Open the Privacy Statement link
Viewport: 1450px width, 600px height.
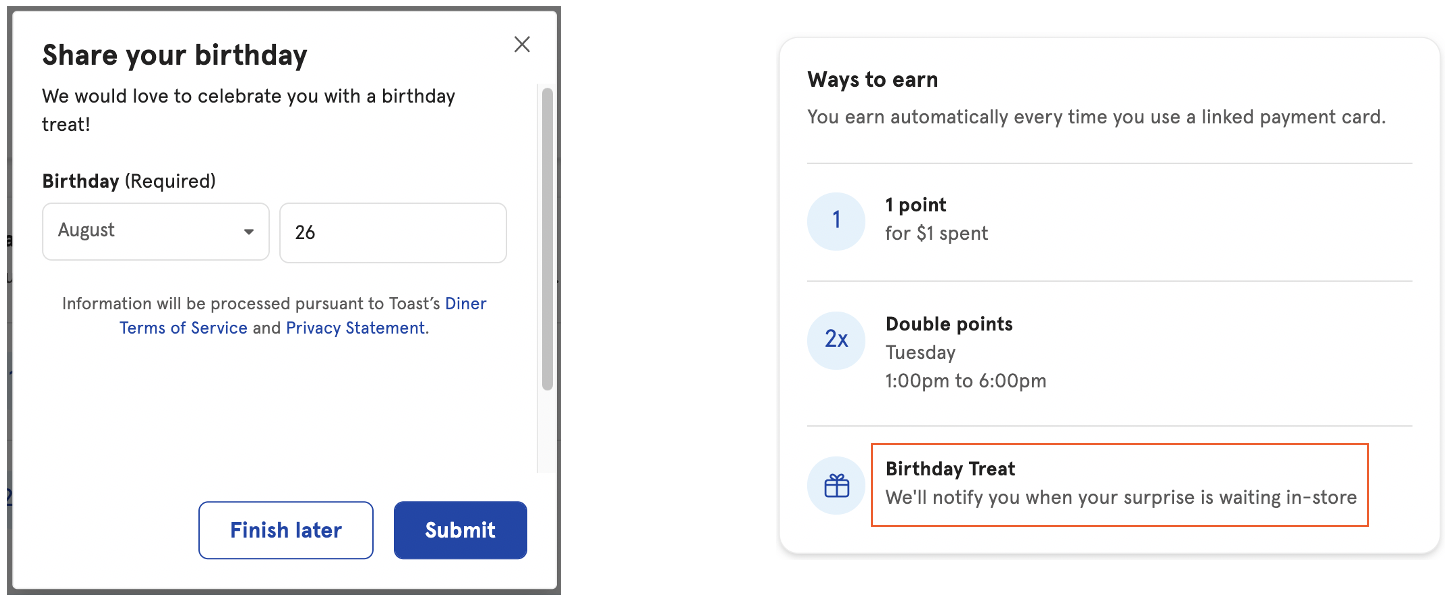pyautogui.click(x=355, y=328)
